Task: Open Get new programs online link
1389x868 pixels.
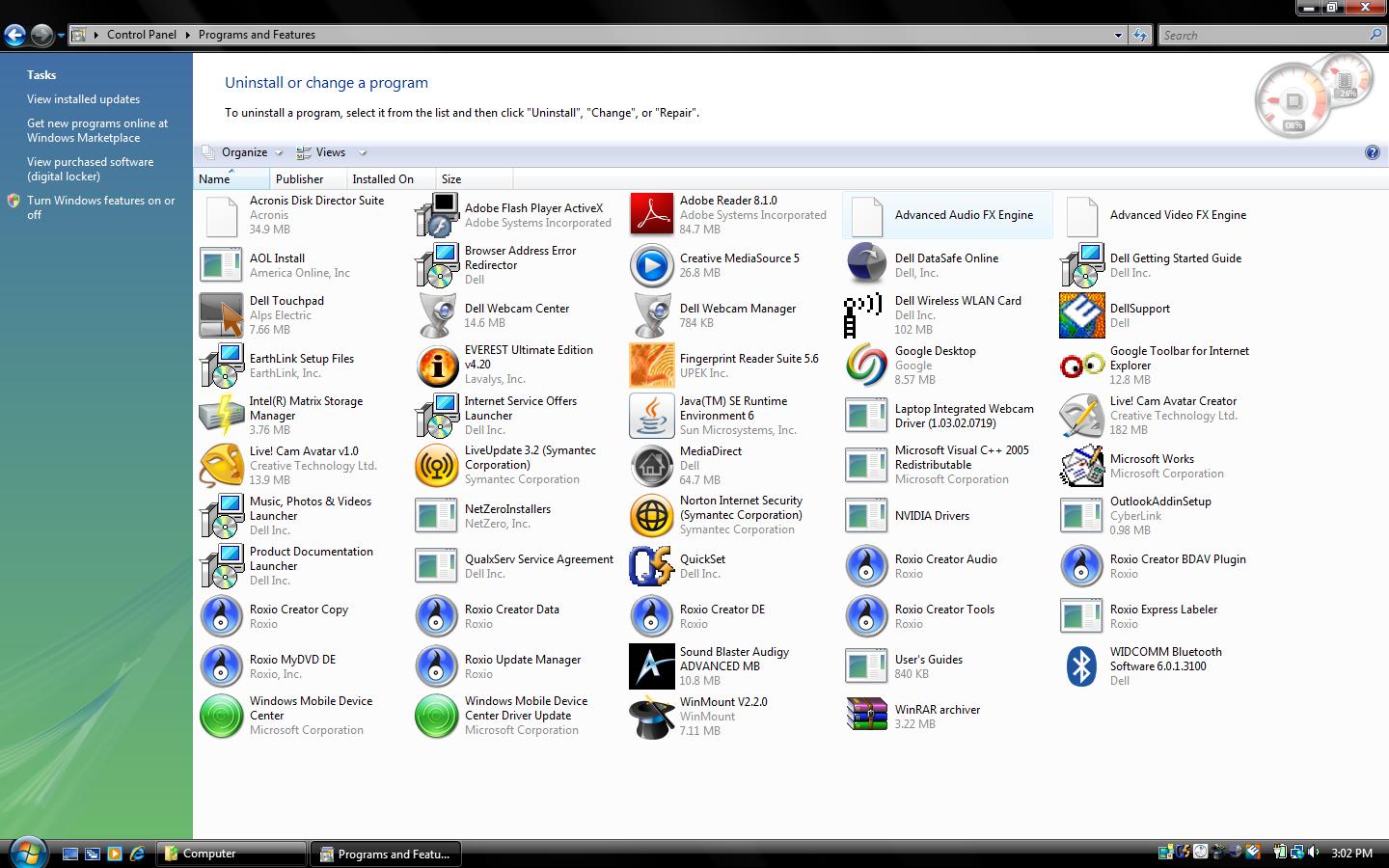Action: coord(97,130)
